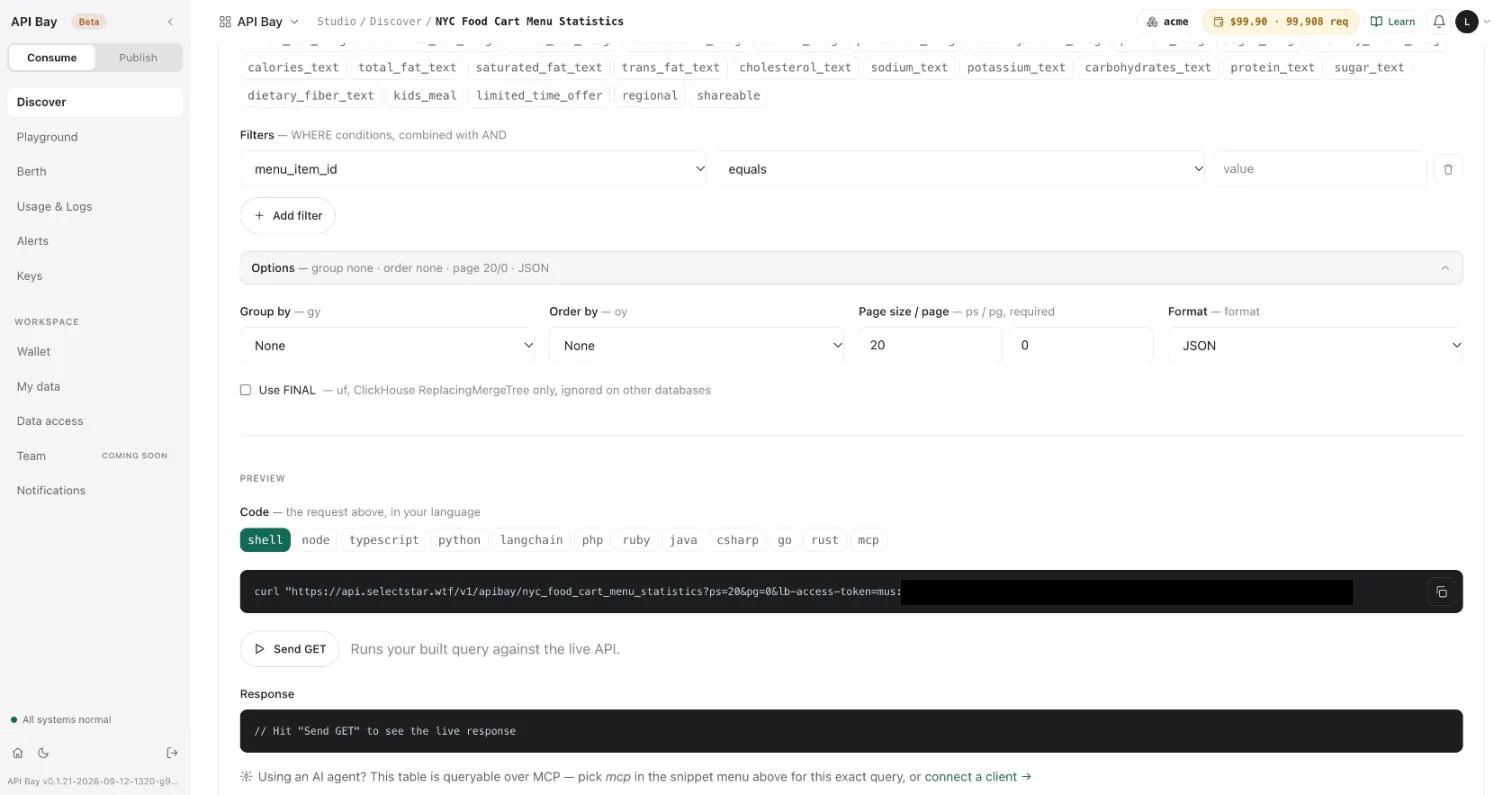Image resolution: width=1512 pixels, height=795 pixels.
Task: Open Playground in the sidebar
Action: tap(95, 137)
